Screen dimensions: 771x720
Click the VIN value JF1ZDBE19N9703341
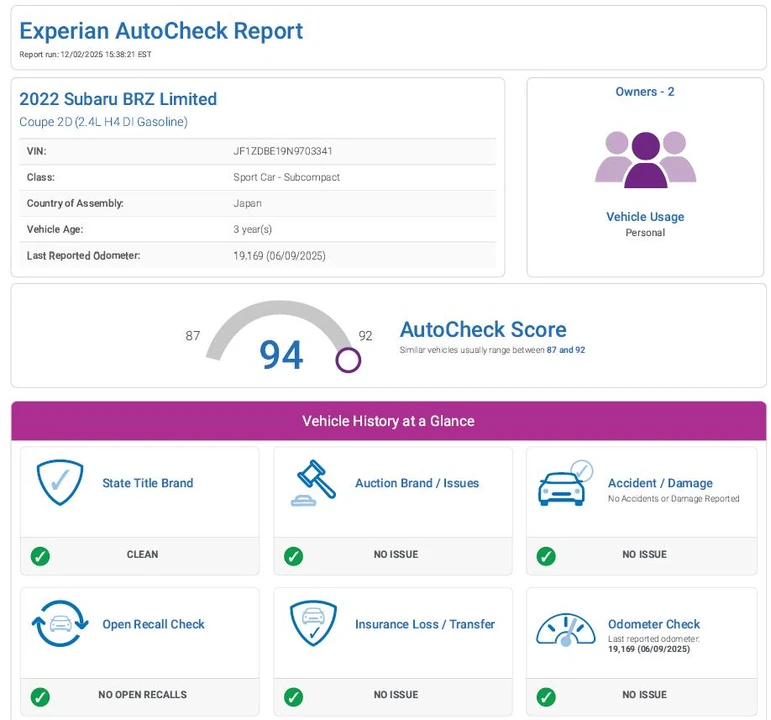283,151
